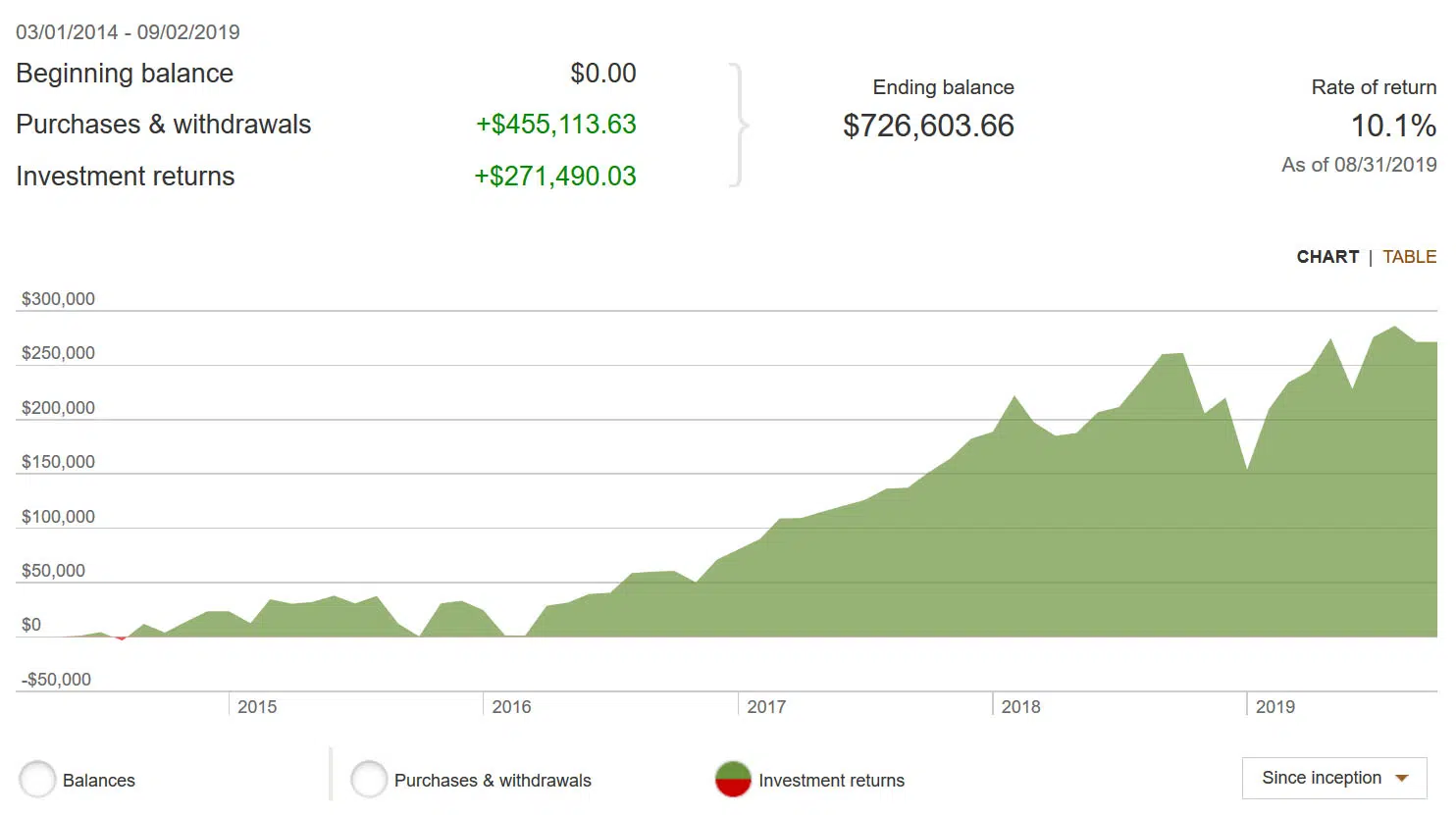
Task: Click the 2016 marker on the chart axis
Action: tap(511, 706)
